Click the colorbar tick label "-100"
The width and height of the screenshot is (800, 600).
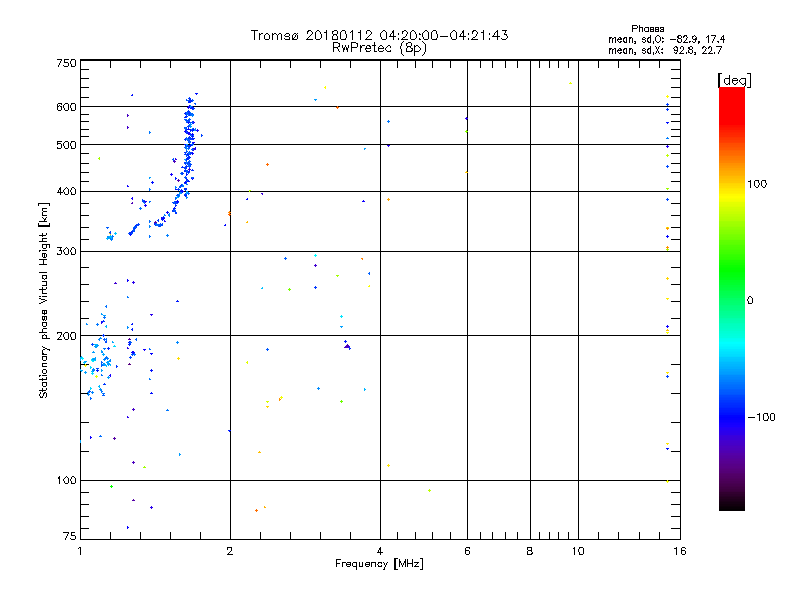762,417
